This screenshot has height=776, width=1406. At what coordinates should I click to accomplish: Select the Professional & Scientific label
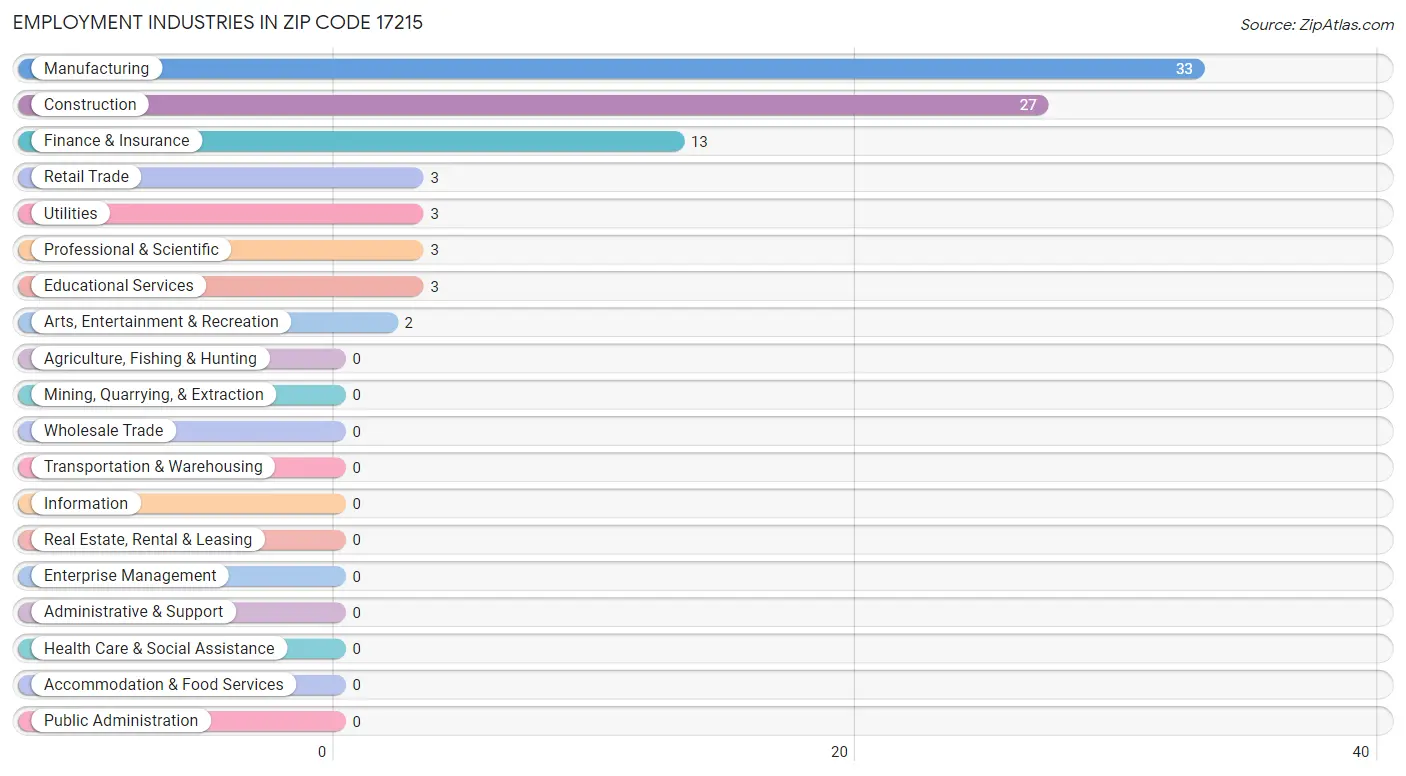131,249
